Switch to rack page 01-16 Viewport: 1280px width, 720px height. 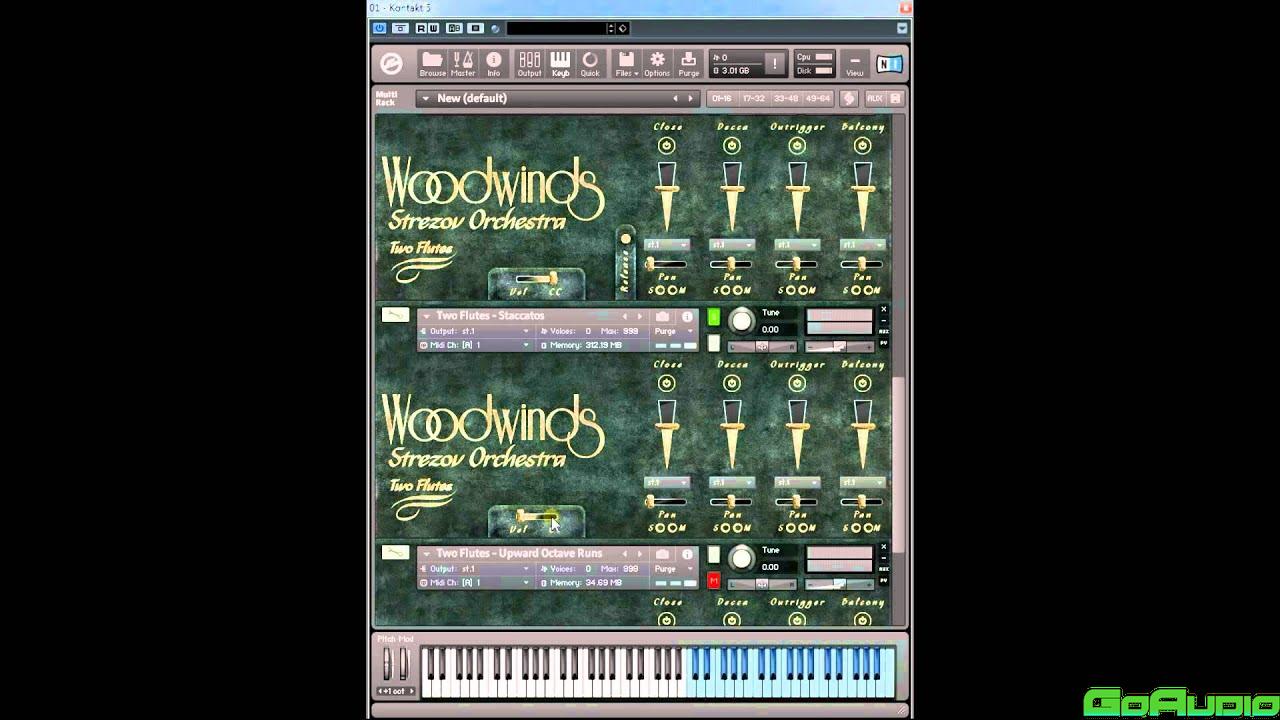[x=721, y=98]
